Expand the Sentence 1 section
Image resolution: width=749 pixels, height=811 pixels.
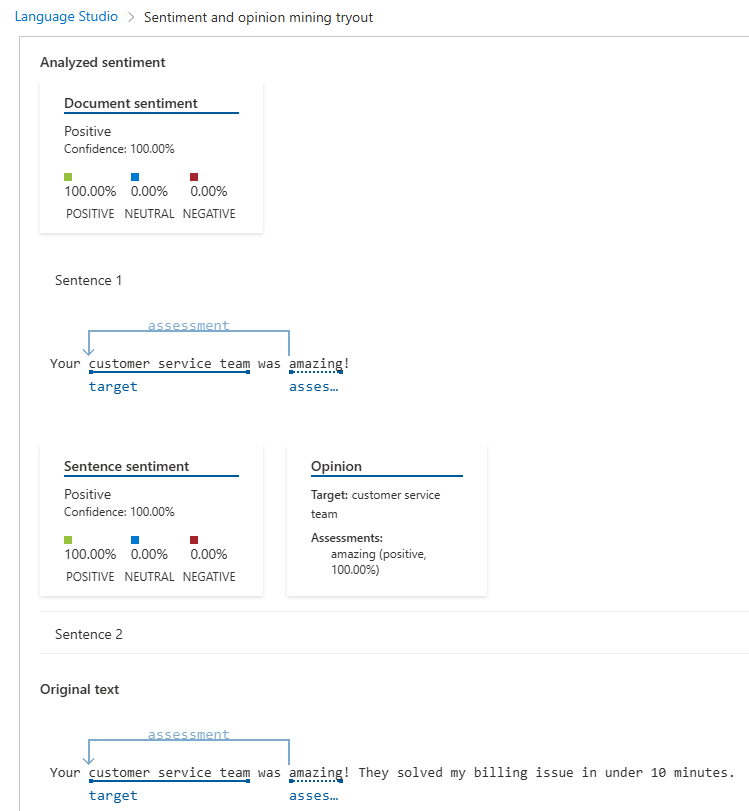88,280
